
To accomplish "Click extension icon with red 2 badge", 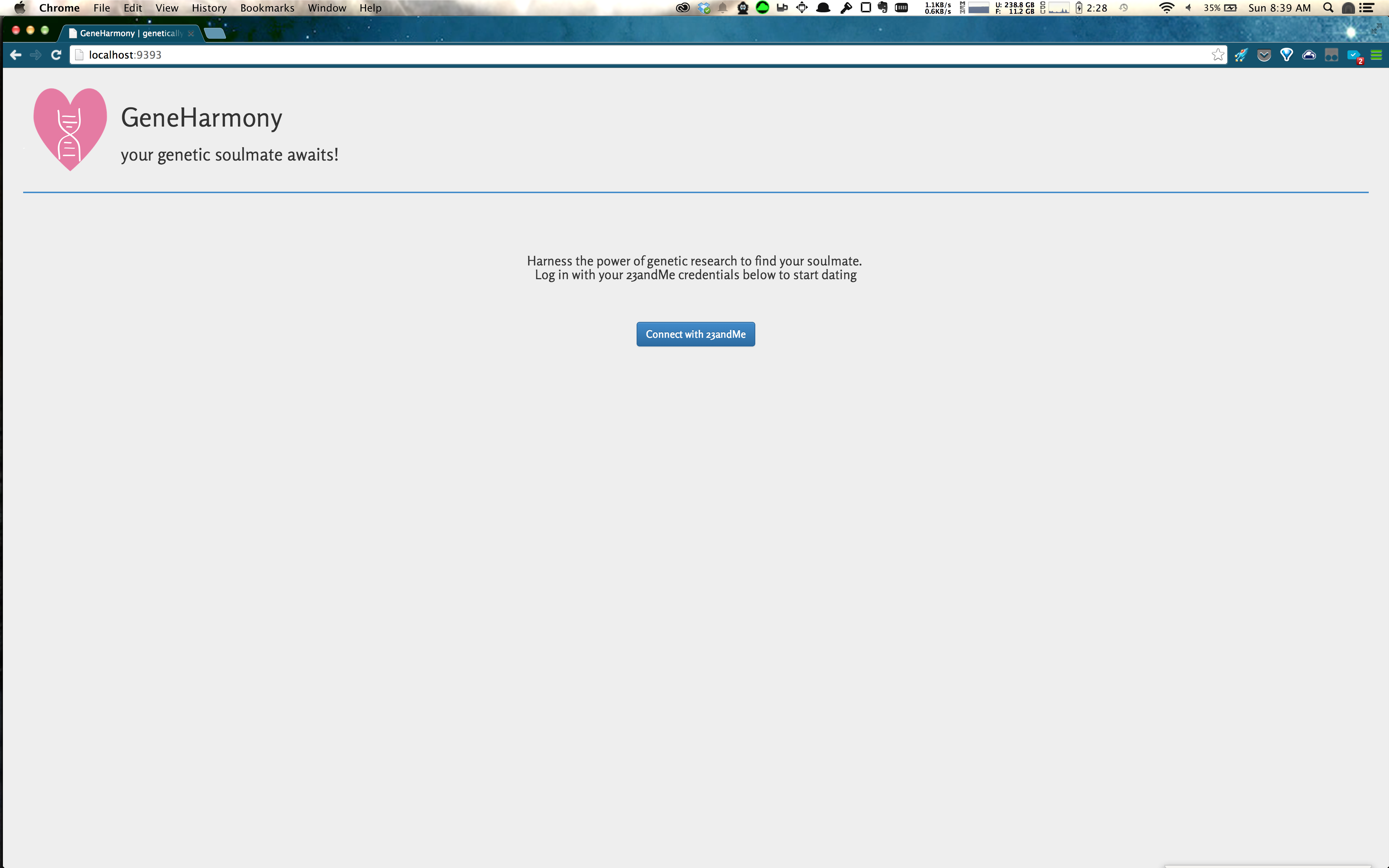I will (1355, 56).
